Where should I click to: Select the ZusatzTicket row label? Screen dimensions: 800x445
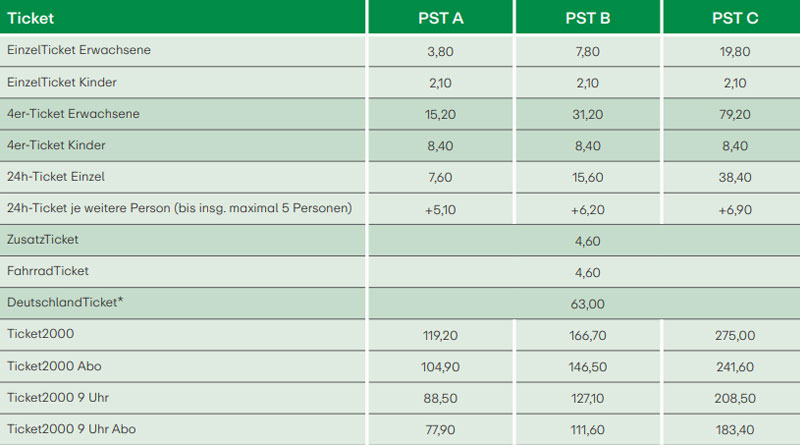pyautogui.click(x=43, y=240)
